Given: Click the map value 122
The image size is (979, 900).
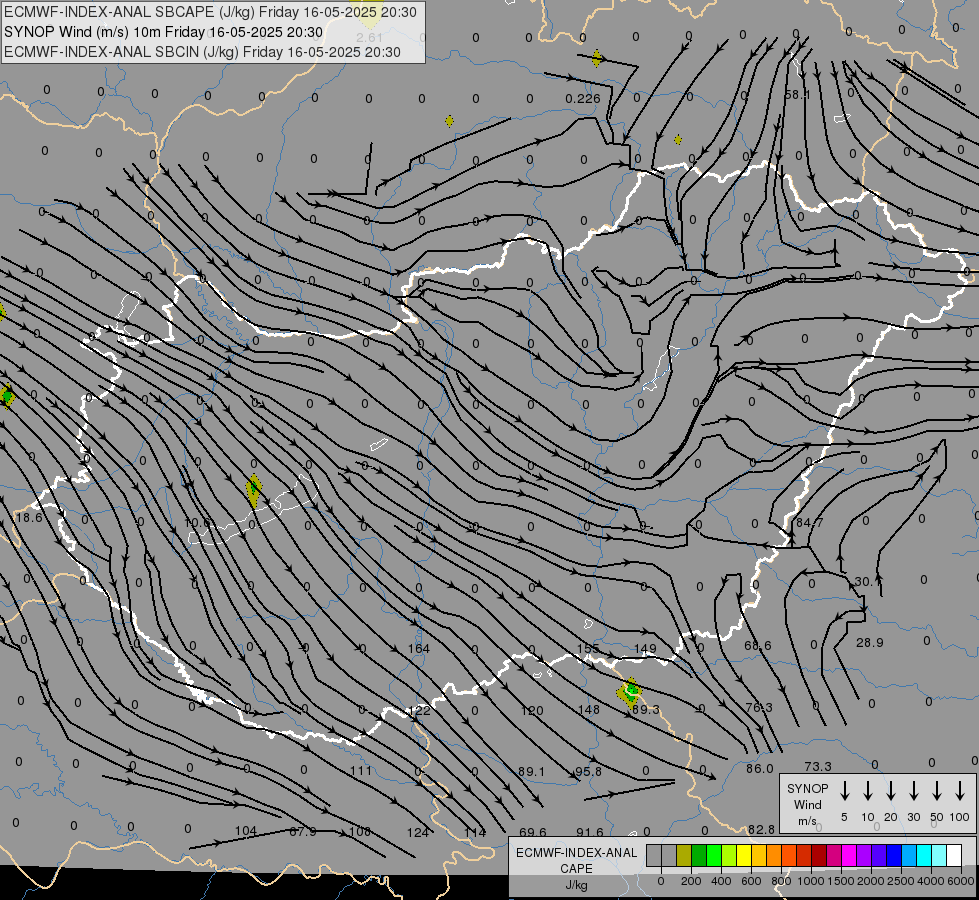Looking at the screenshot, I should (x=420, y=711).
